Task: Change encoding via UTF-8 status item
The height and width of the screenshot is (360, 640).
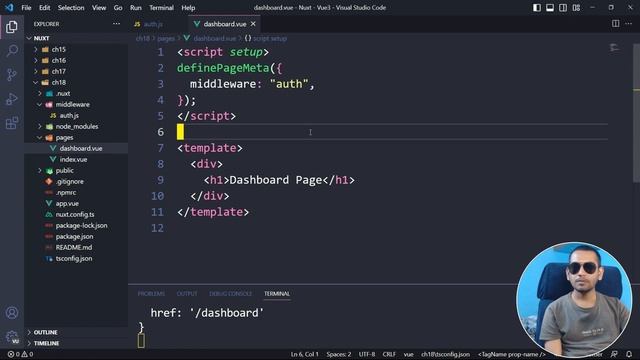Action: click(x=367, y=354)
